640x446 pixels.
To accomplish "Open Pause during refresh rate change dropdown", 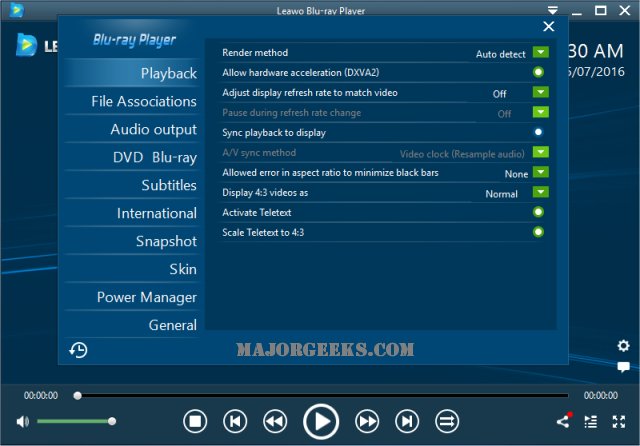I will point(540,112).
